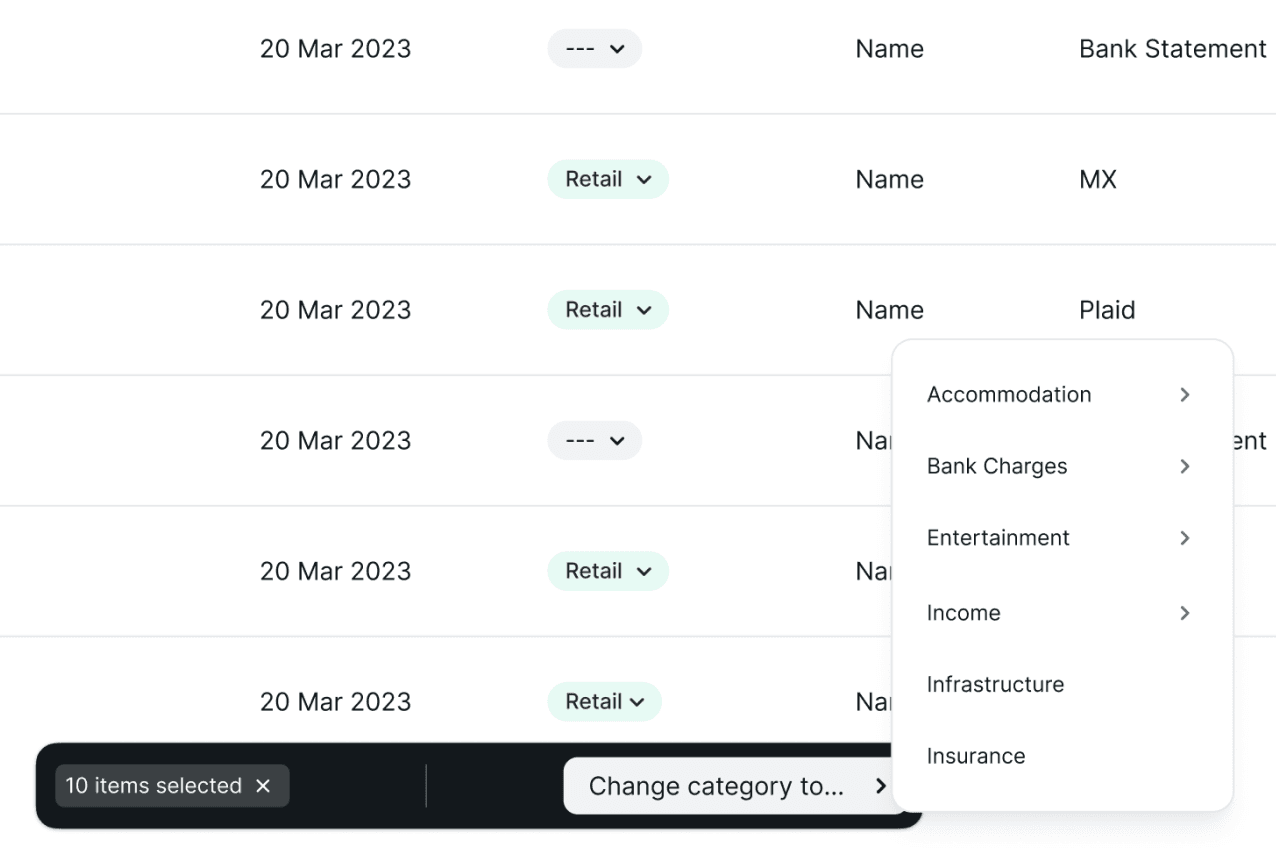The height and width of the screenshot is (868, 1276).
Task: Open the Retail dropdown in the fifth row
Action: coord(607,571)
